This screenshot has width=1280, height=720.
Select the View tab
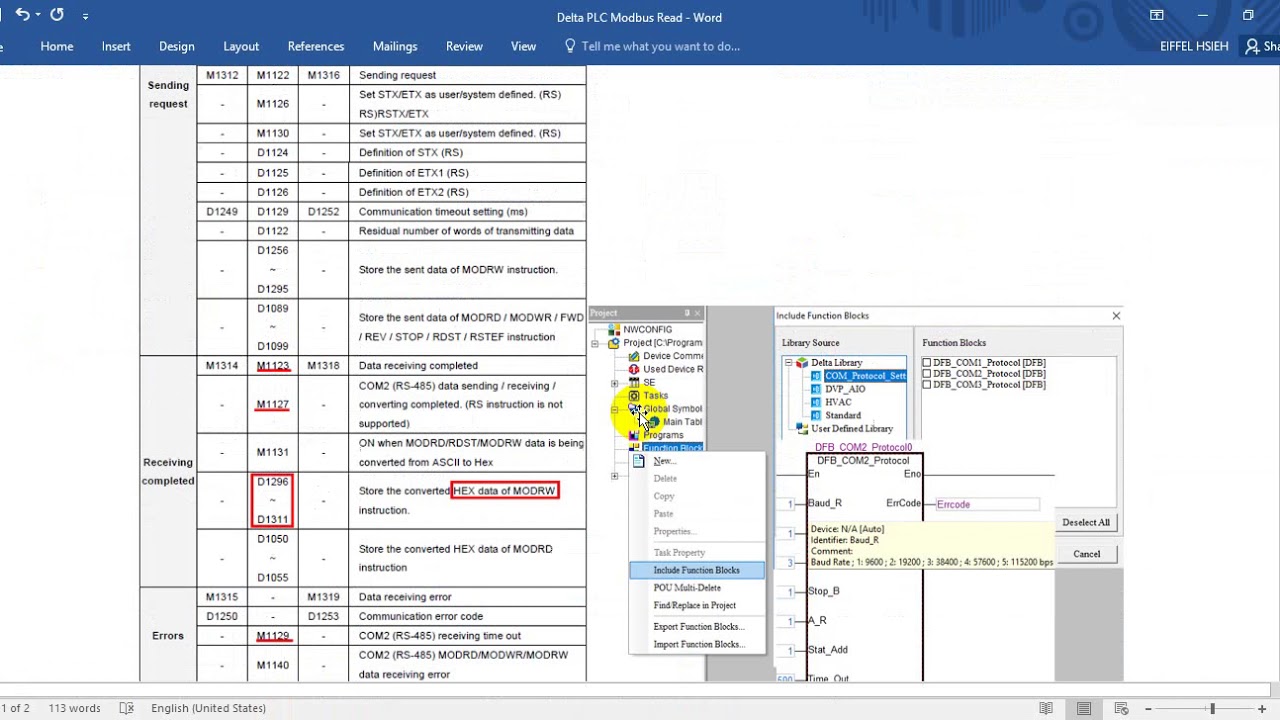tap(523, 46)
